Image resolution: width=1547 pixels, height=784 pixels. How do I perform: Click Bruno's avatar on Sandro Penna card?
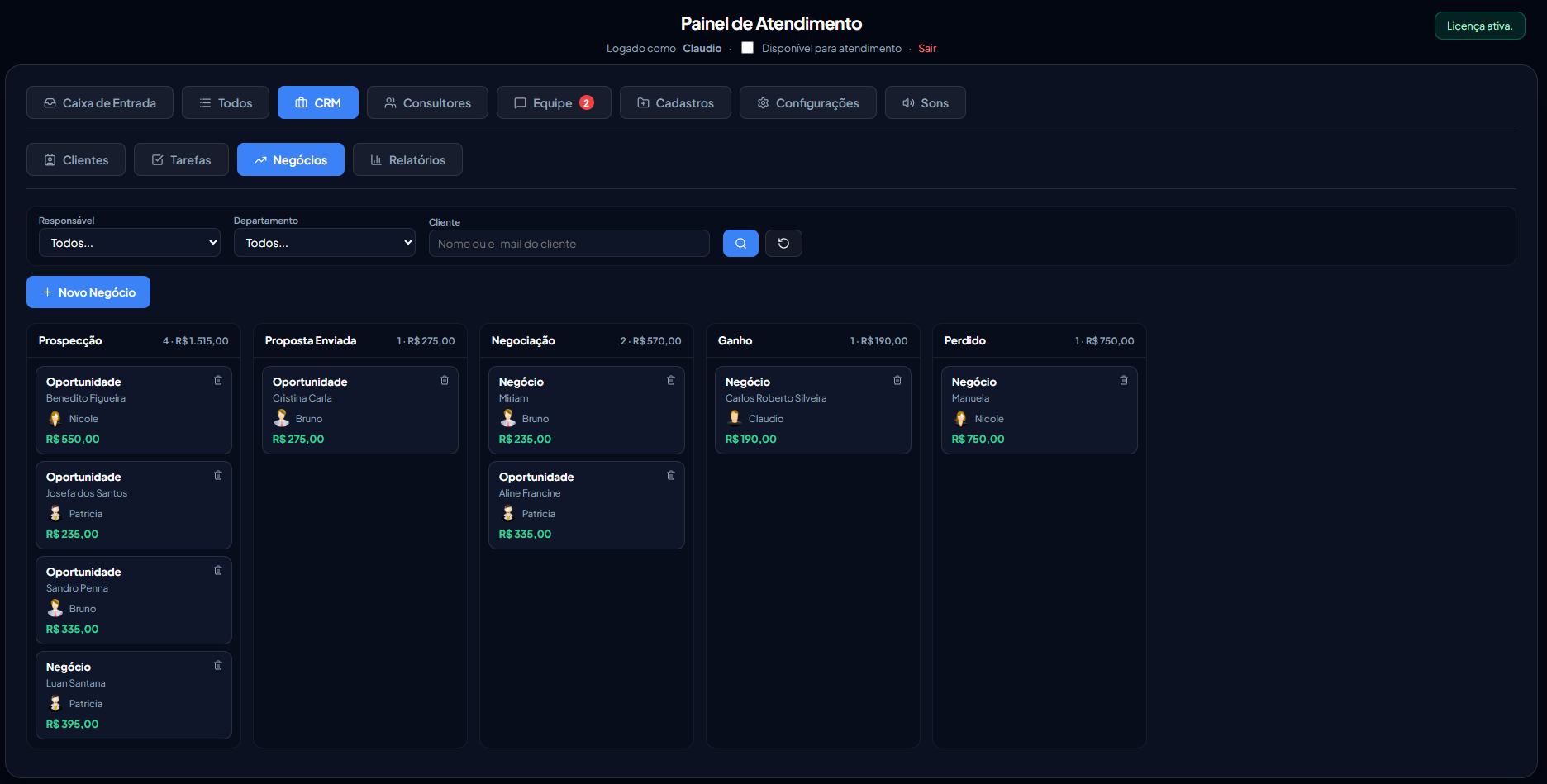click(x=55, y=608)
